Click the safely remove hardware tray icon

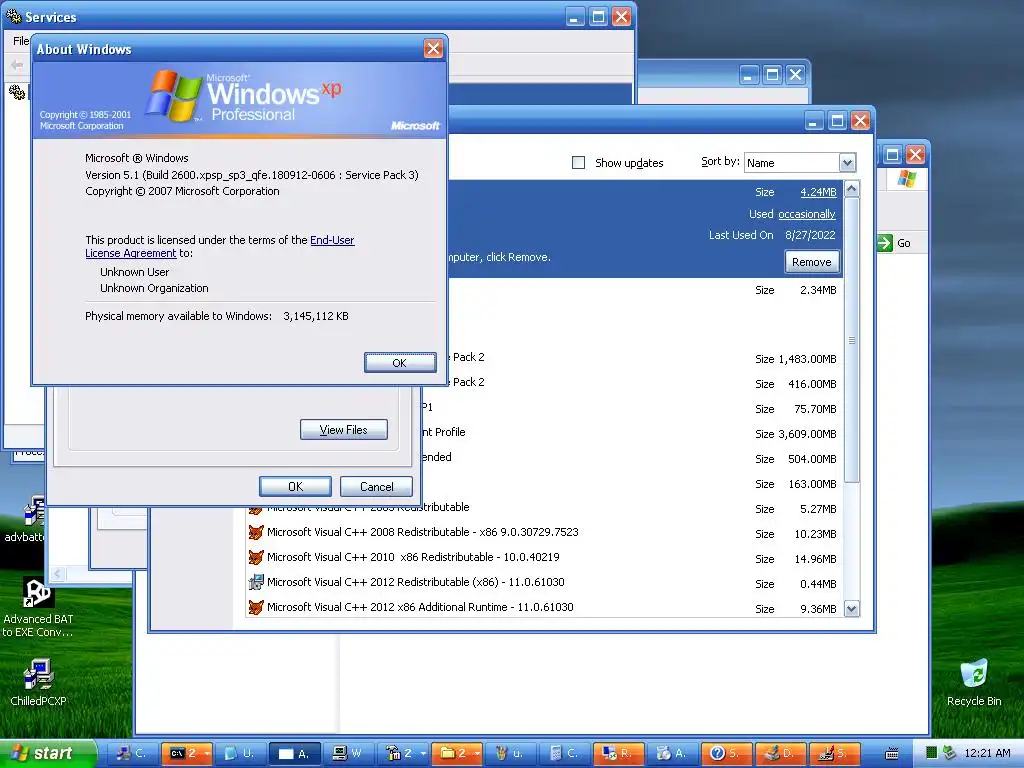(950, 753)
